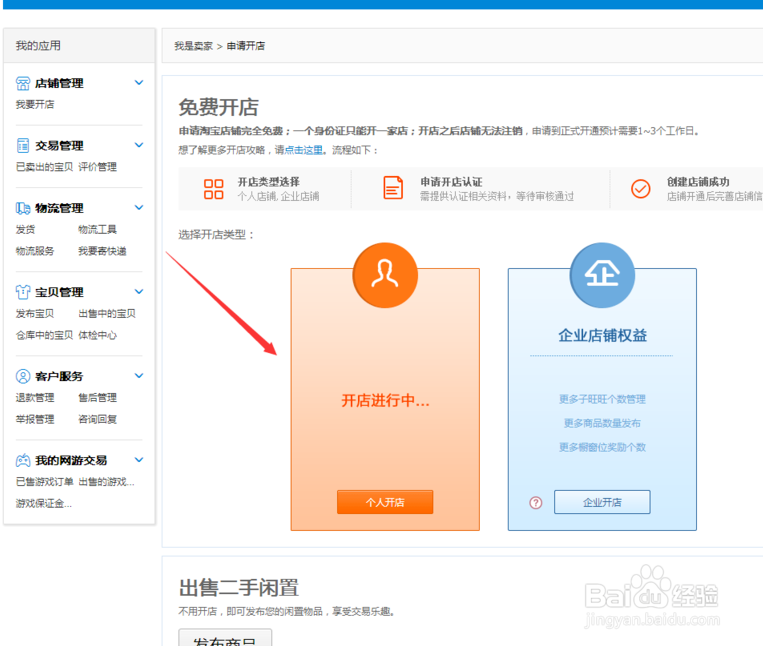
Task: Click the 企业开店 button
Action: 602,502
